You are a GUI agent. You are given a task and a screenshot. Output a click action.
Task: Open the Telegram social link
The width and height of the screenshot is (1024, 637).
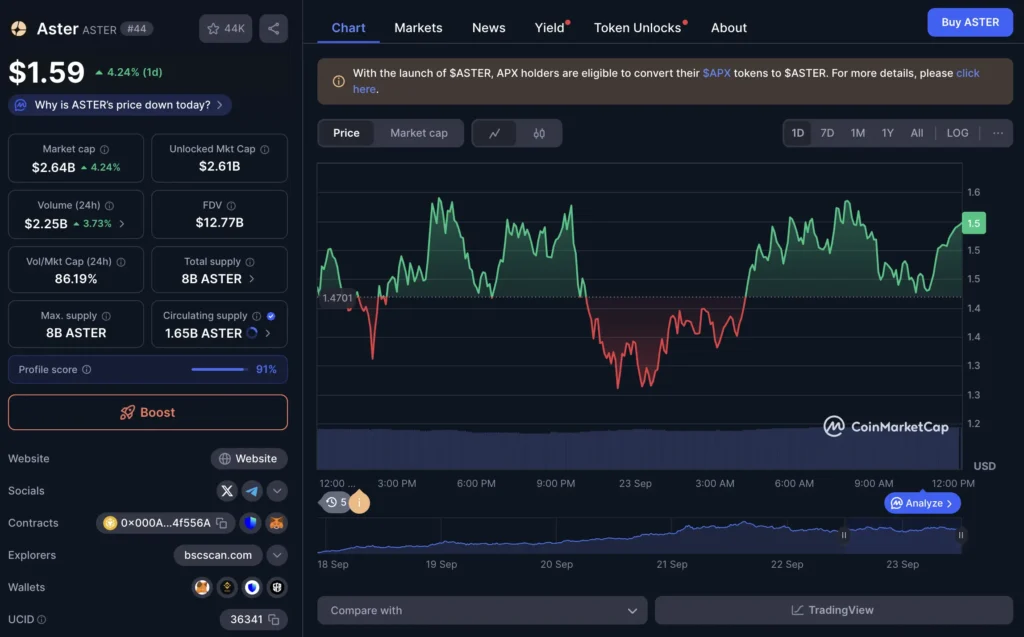252,491
